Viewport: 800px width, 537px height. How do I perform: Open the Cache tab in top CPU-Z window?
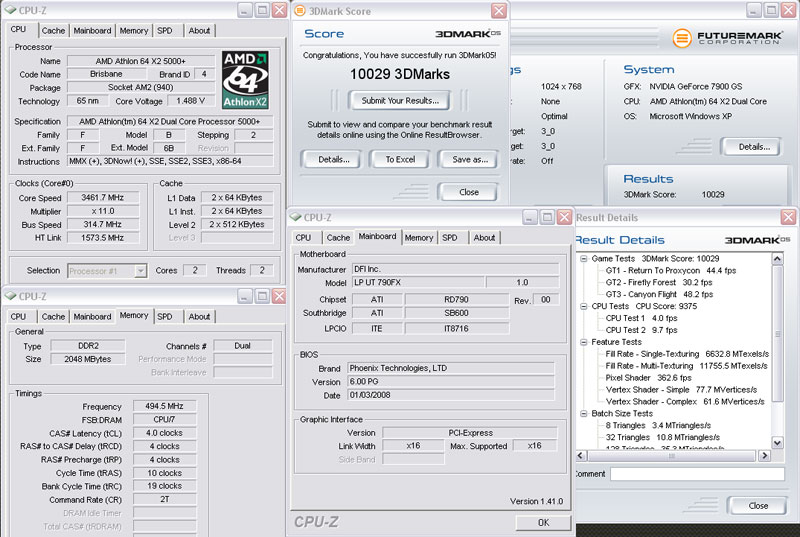click(53, 31)
